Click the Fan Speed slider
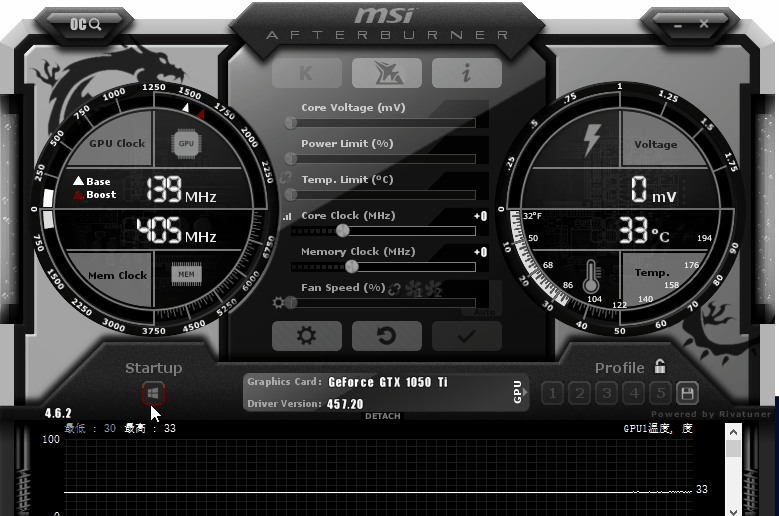Screen dimensions: 779x516 point(383,302)
